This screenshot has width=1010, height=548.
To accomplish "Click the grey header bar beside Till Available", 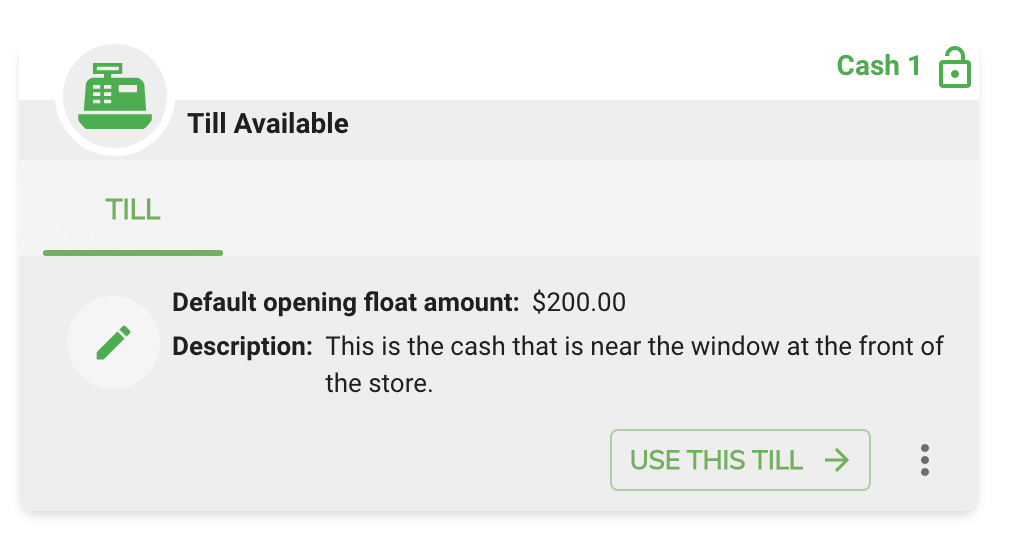I will point(663,129).
